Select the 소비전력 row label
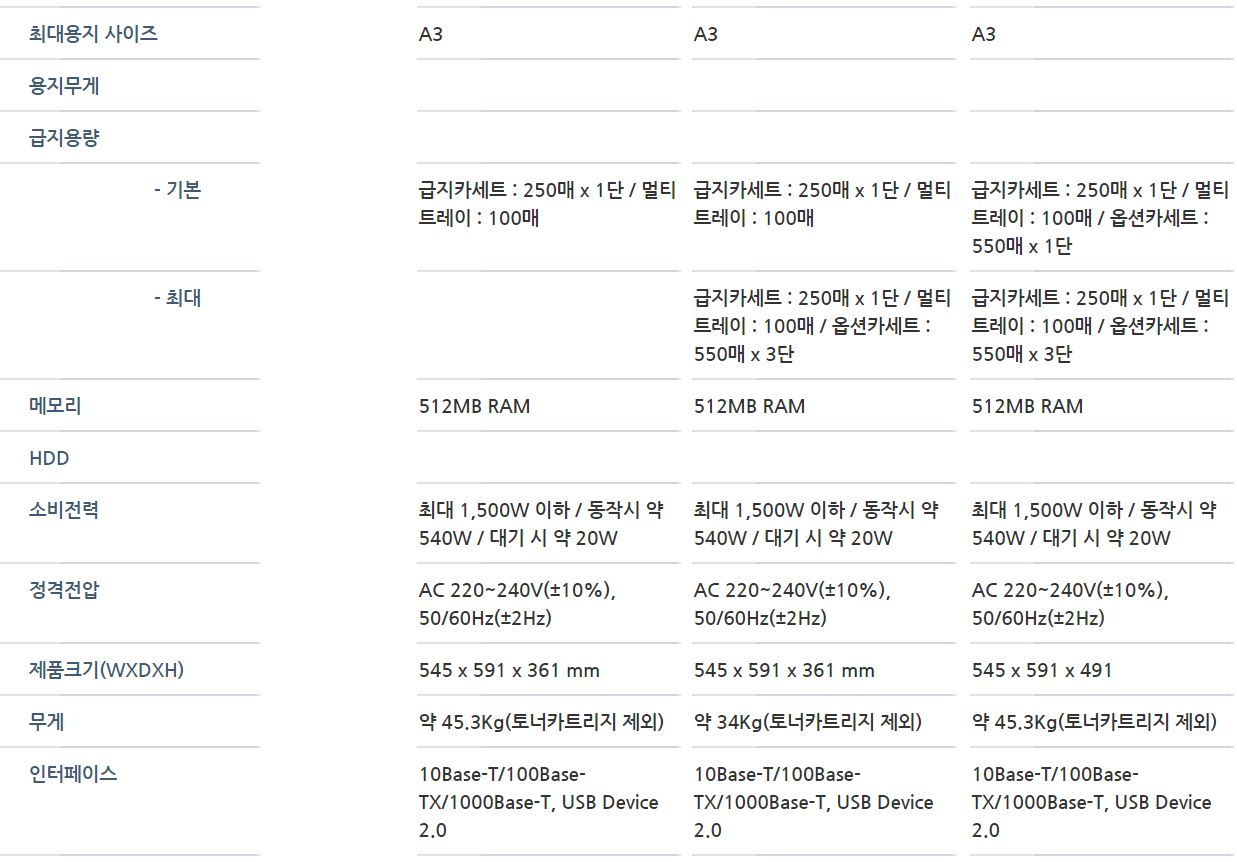The width and height of the screenshot is (1237, 862). 64,510
